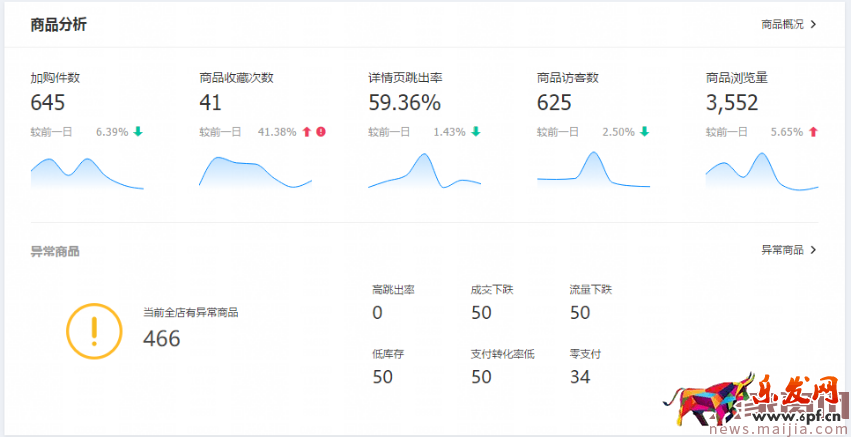
Task: Click the 零支付 count 34
Action: 580,377
